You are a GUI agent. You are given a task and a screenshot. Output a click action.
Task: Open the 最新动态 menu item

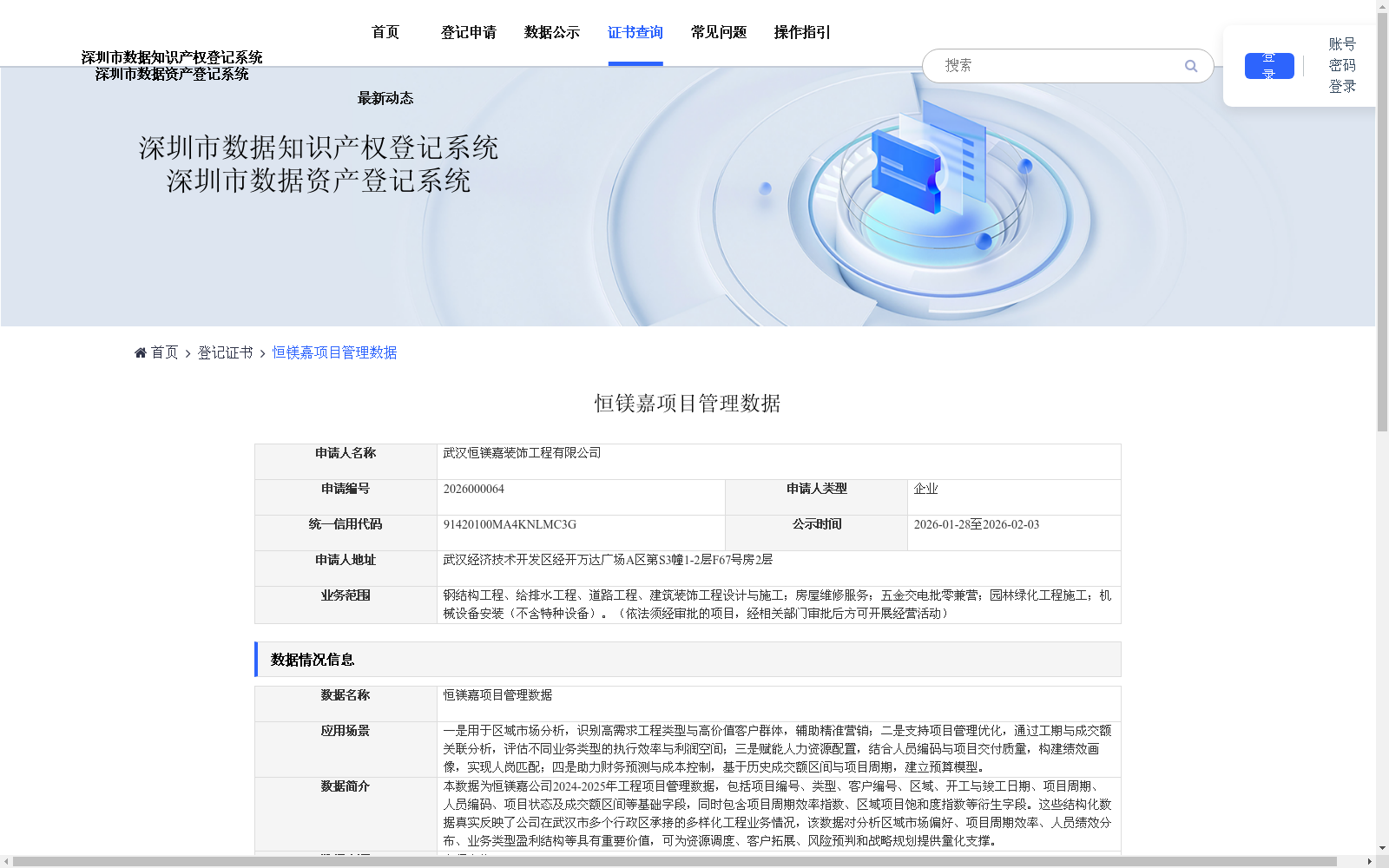[x=385, y=98]
